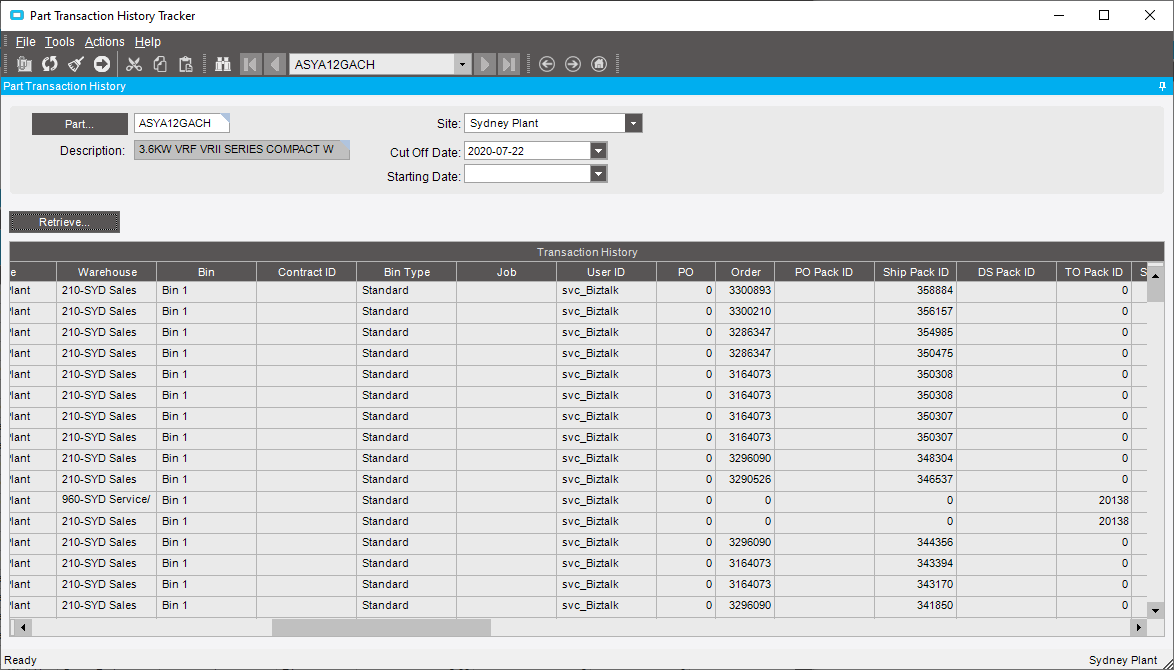Open the Cut Off Date calendar dropdown

(598, 151)
